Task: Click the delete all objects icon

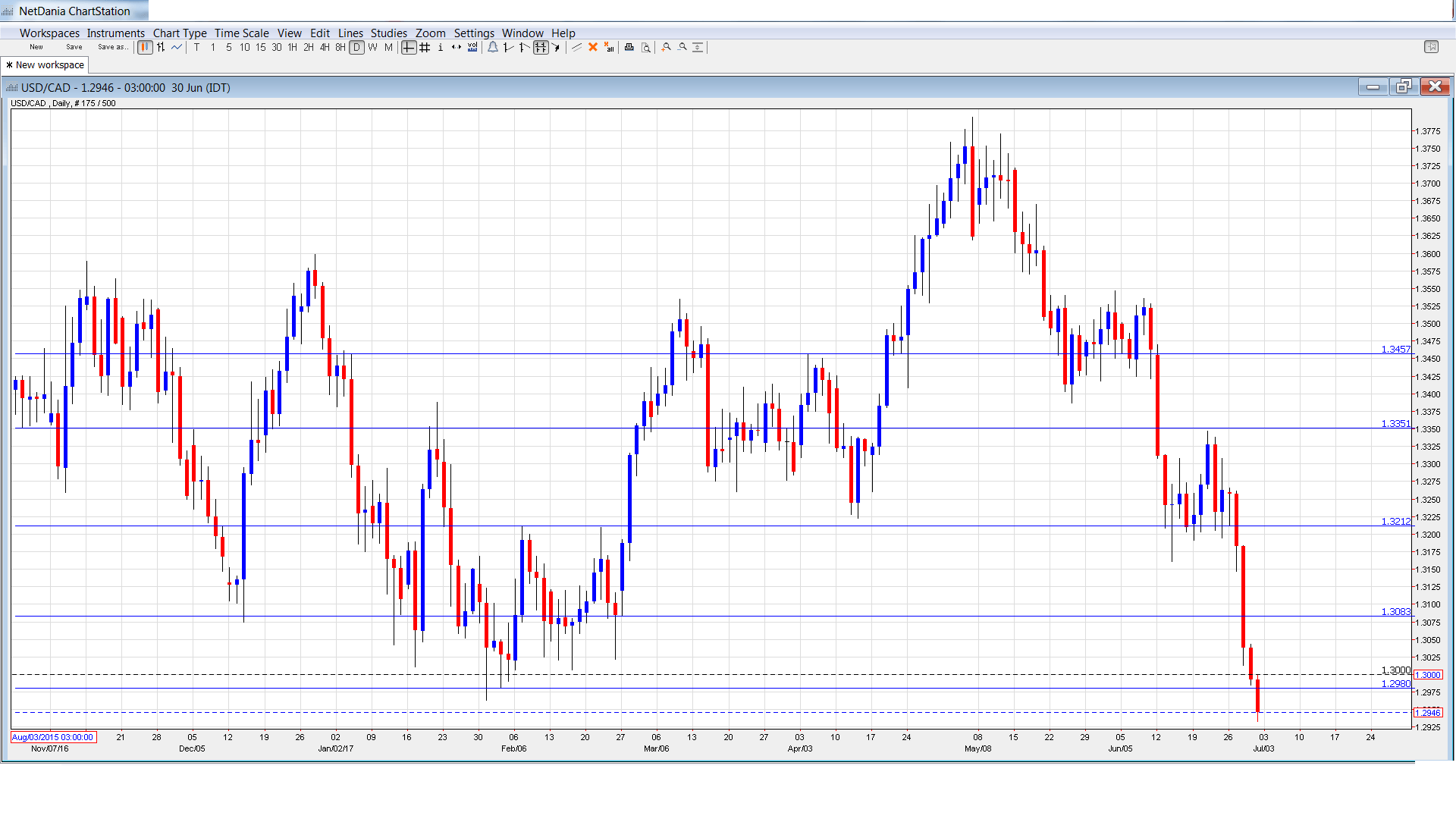Action: coord(609,47)
